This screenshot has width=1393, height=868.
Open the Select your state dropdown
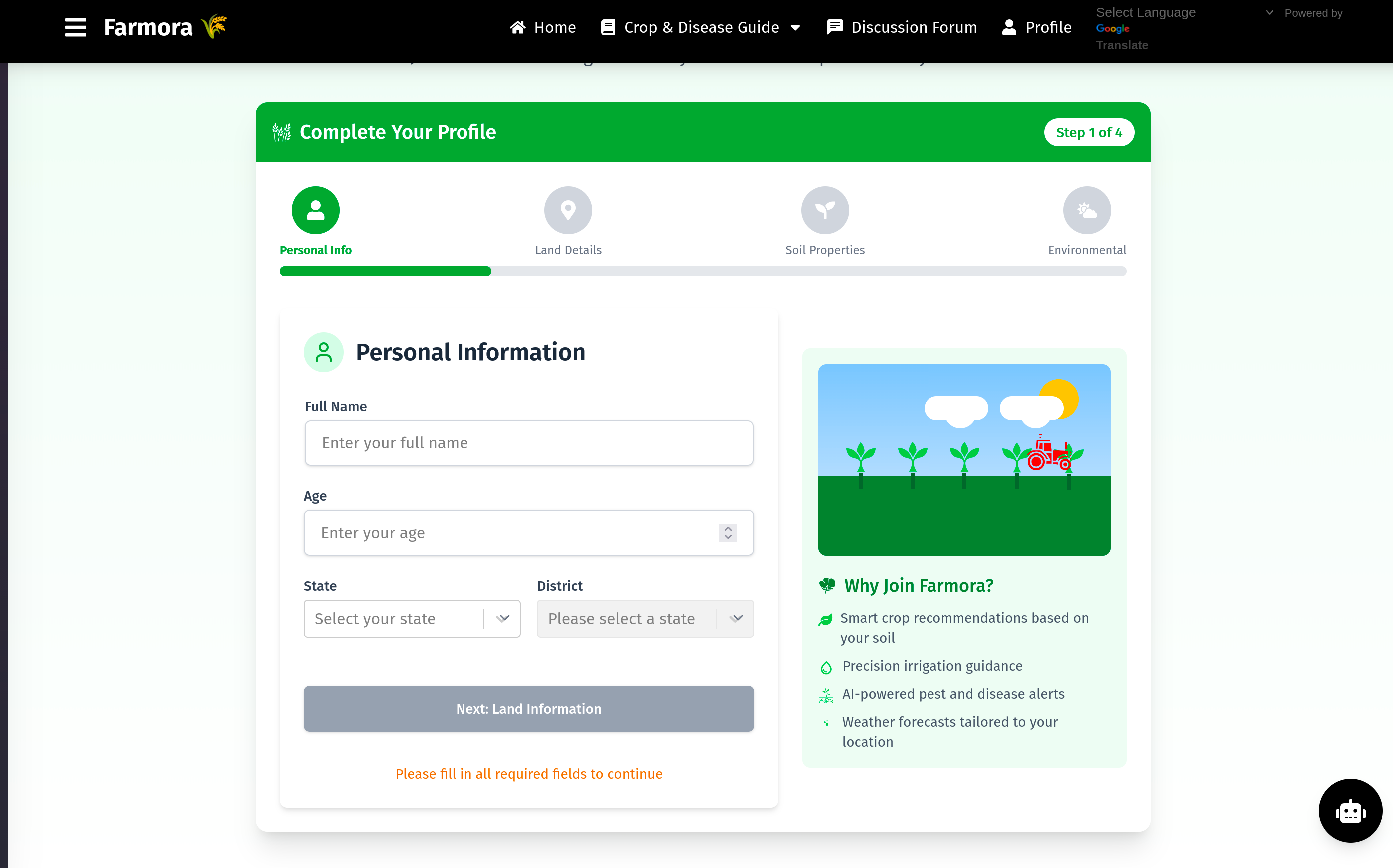(412, 619)
